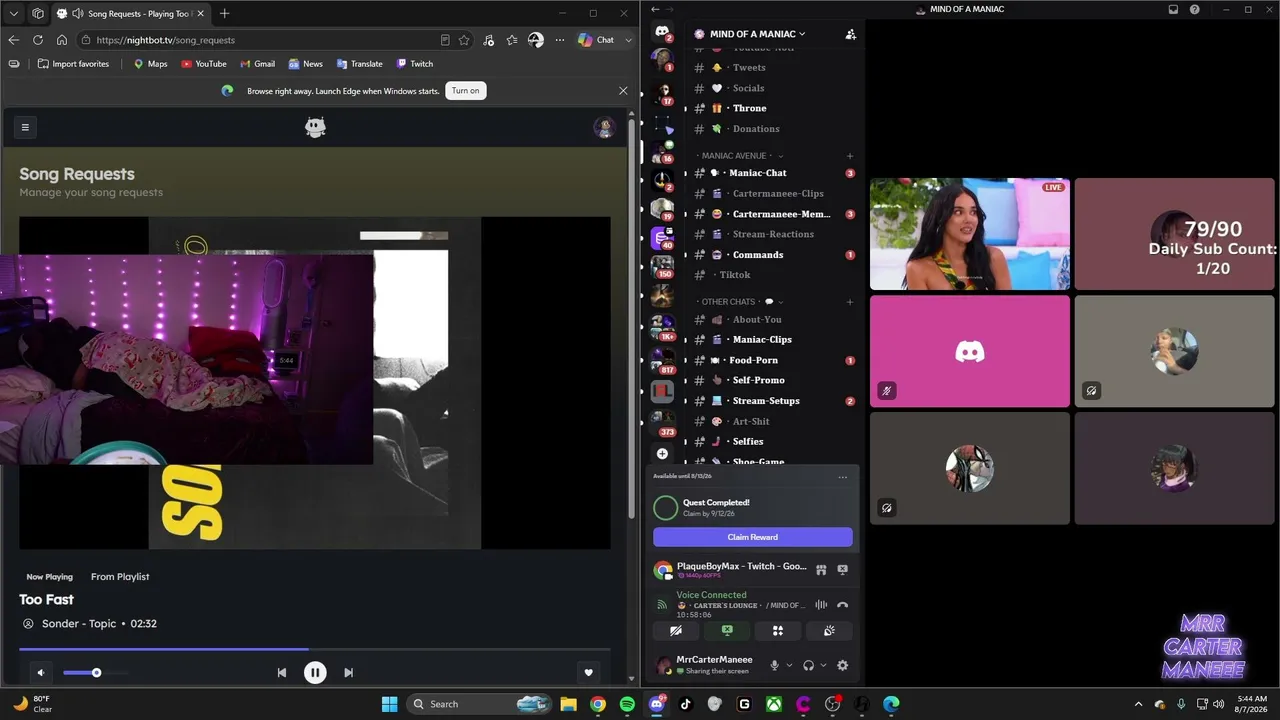1280x720 pixels.
Task: Expand the MIND OF A MANIAC server menu
Action: tap(757, 34)
